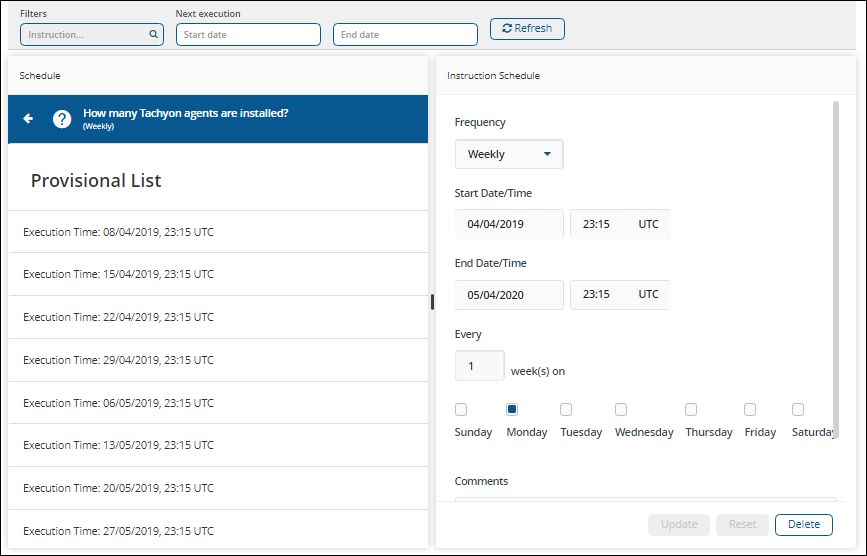Screen dimensions: 867x556
Task: Click the Instruction Schedule panel scrollbar
Action: [836, 268]
